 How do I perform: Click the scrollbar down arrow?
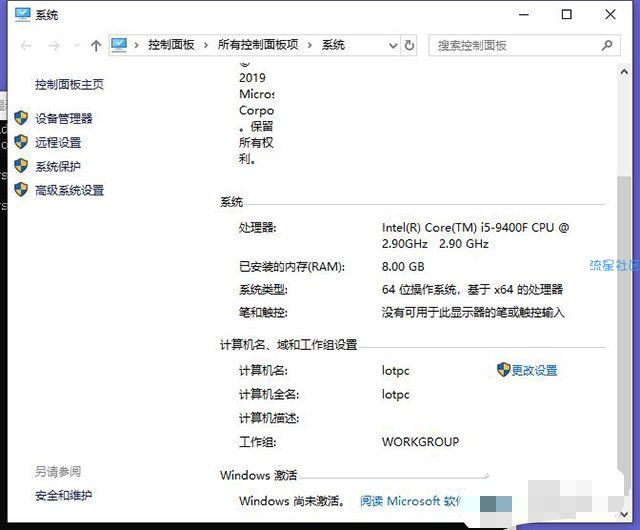(x=624, y=514)
